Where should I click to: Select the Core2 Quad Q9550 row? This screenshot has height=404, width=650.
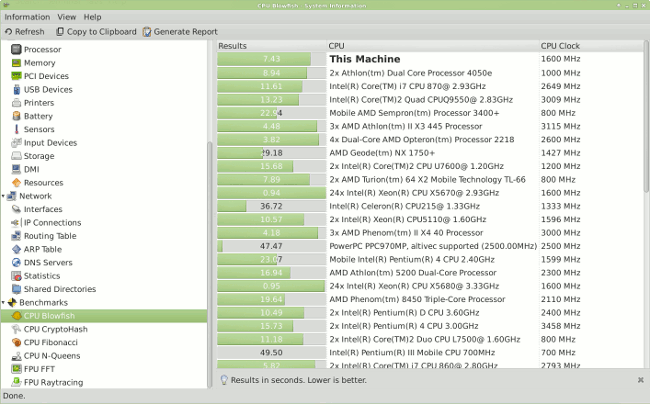point(430,99)
